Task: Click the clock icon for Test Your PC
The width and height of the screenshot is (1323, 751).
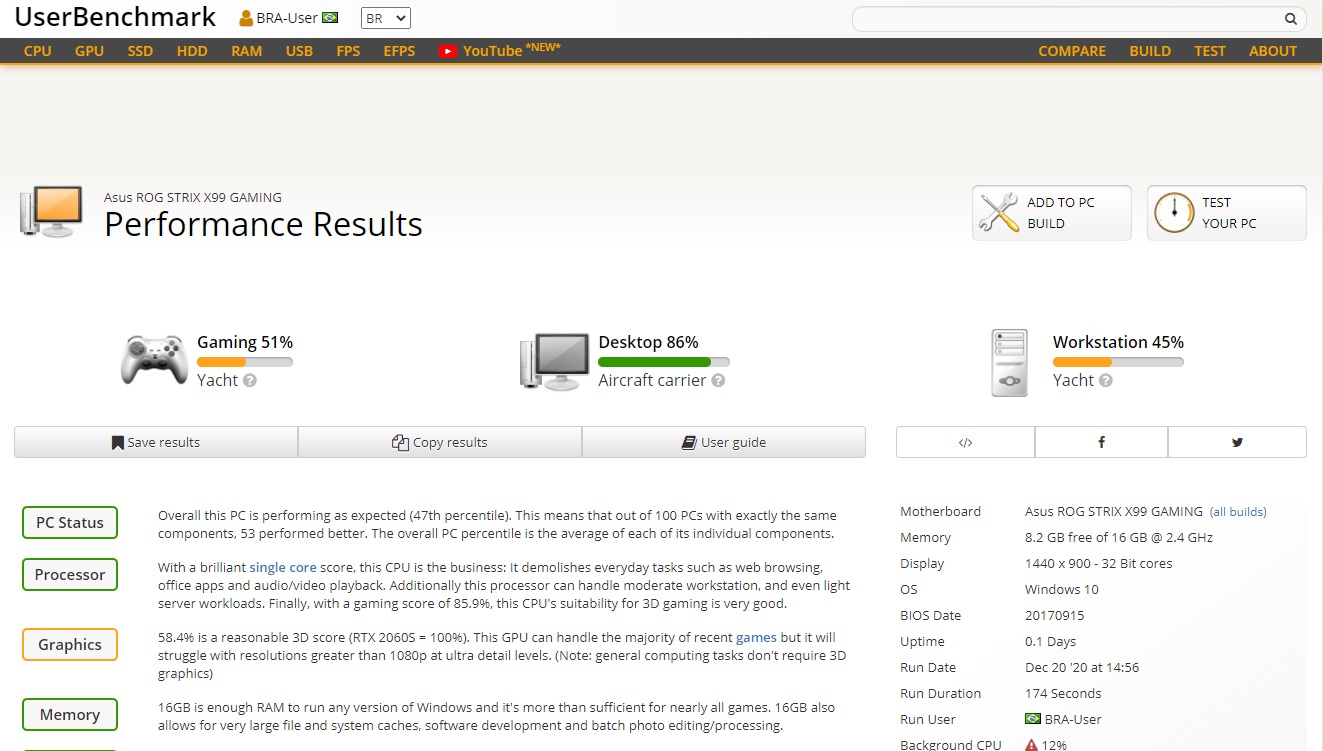Action: point(1174,213)
